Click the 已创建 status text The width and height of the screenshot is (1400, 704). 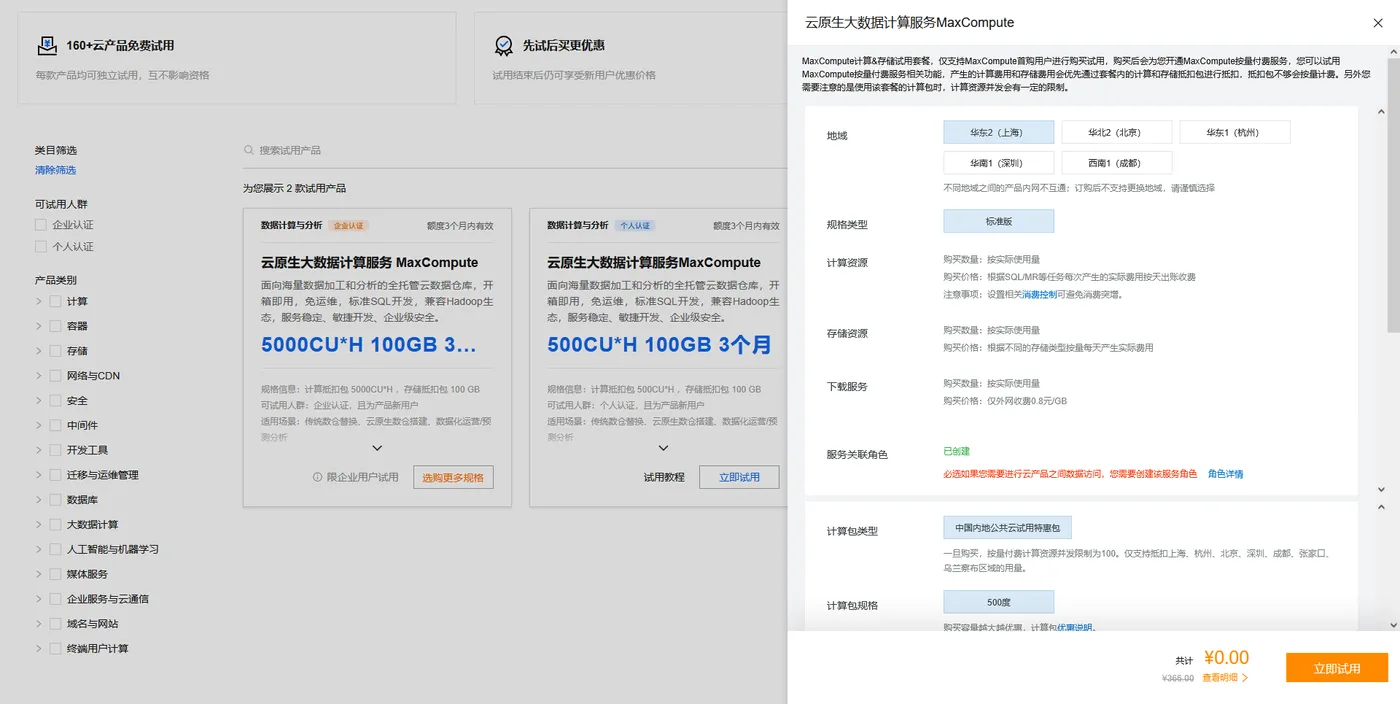click(x=956, y=452)
